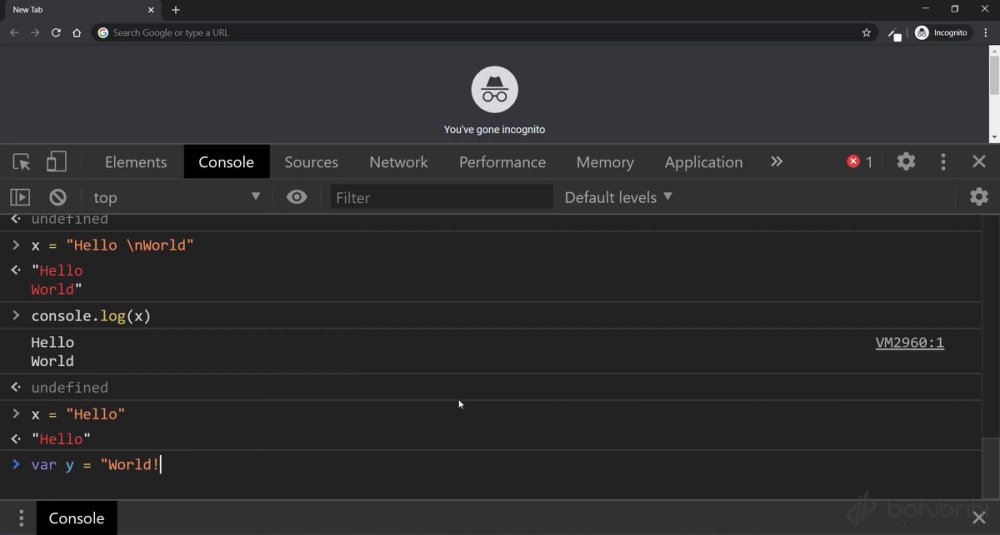1000x535 pixels.
Task: Open the Chrome three-dot menu
Action: click(986, 33)
